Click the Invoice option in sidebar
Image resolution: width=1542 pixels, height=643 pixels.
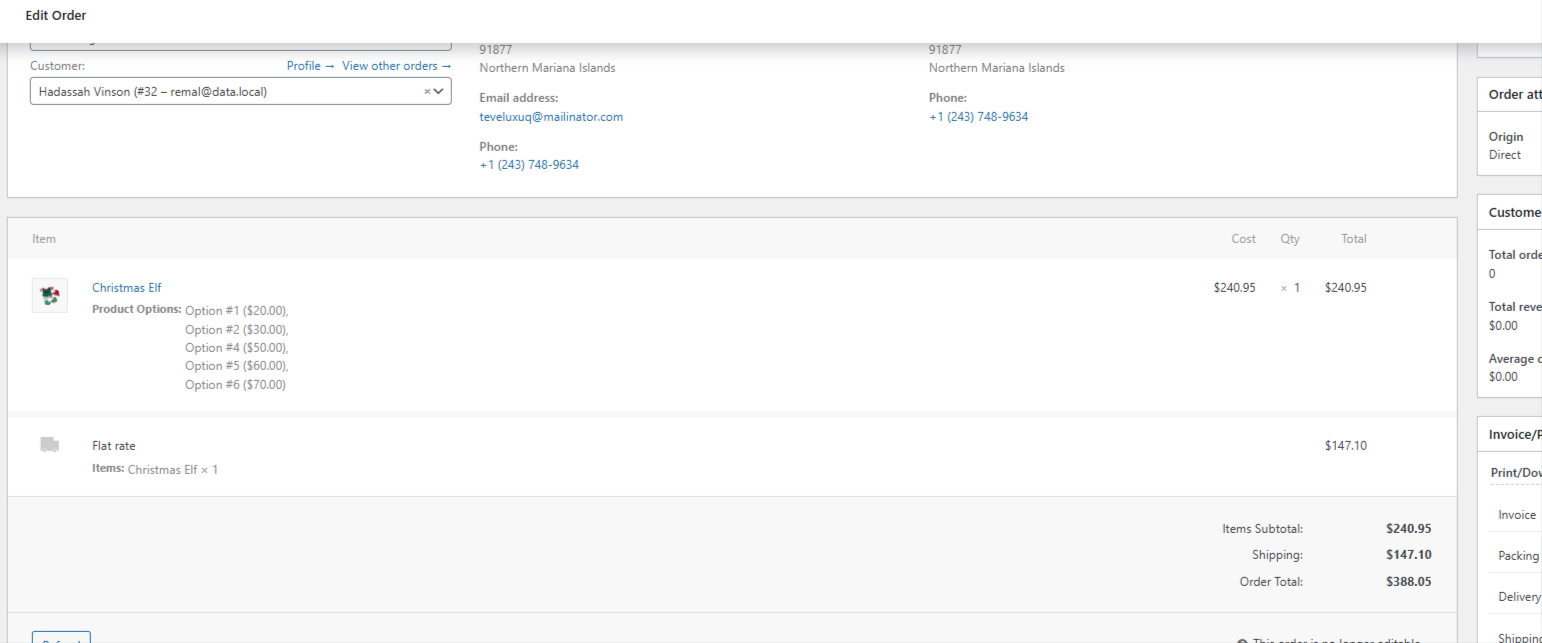click(1517, 515)
